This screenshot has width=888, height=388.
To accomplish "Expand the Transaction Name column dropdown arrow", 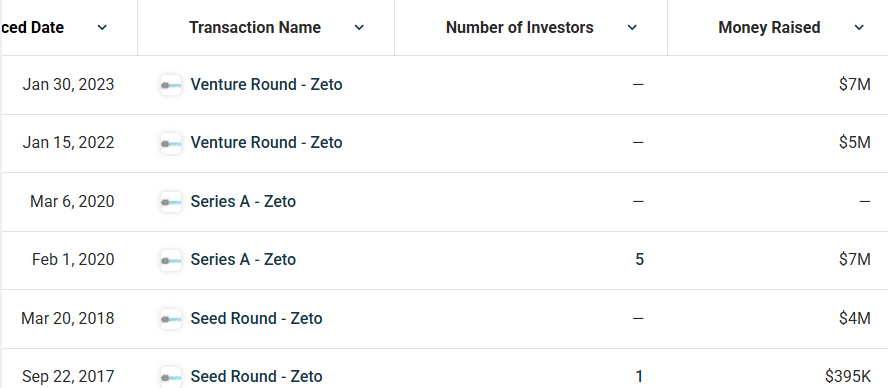I will [359, 27].
